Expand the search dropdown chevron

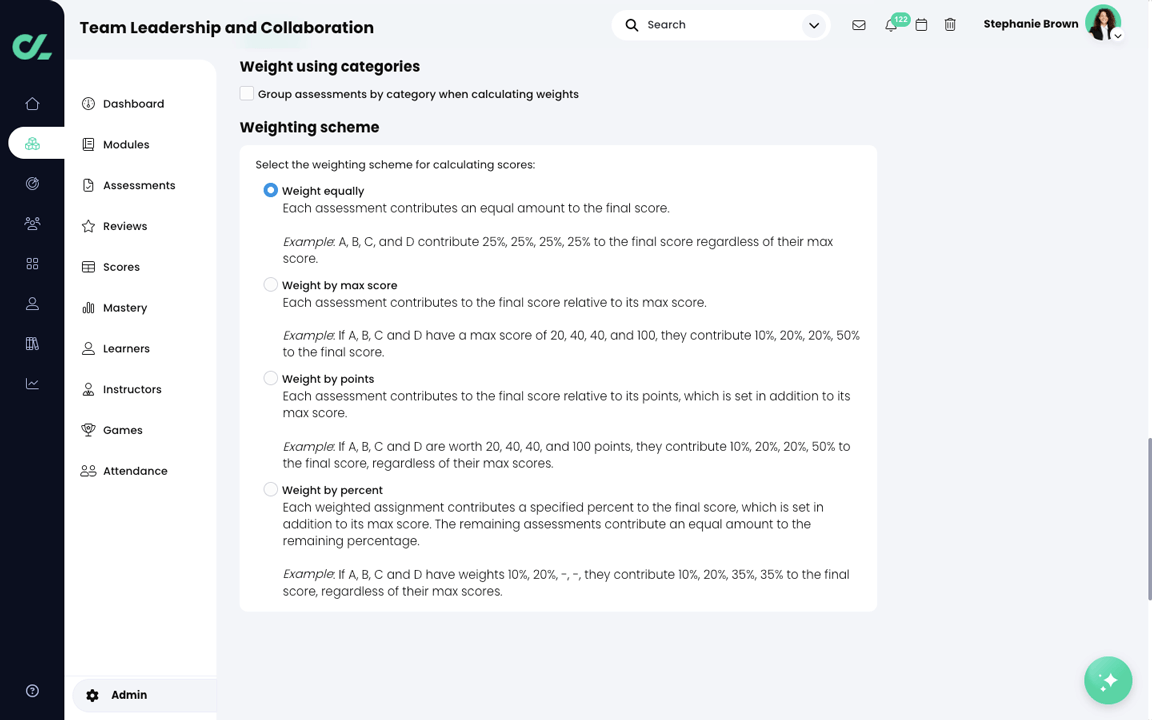coord(814,25)
